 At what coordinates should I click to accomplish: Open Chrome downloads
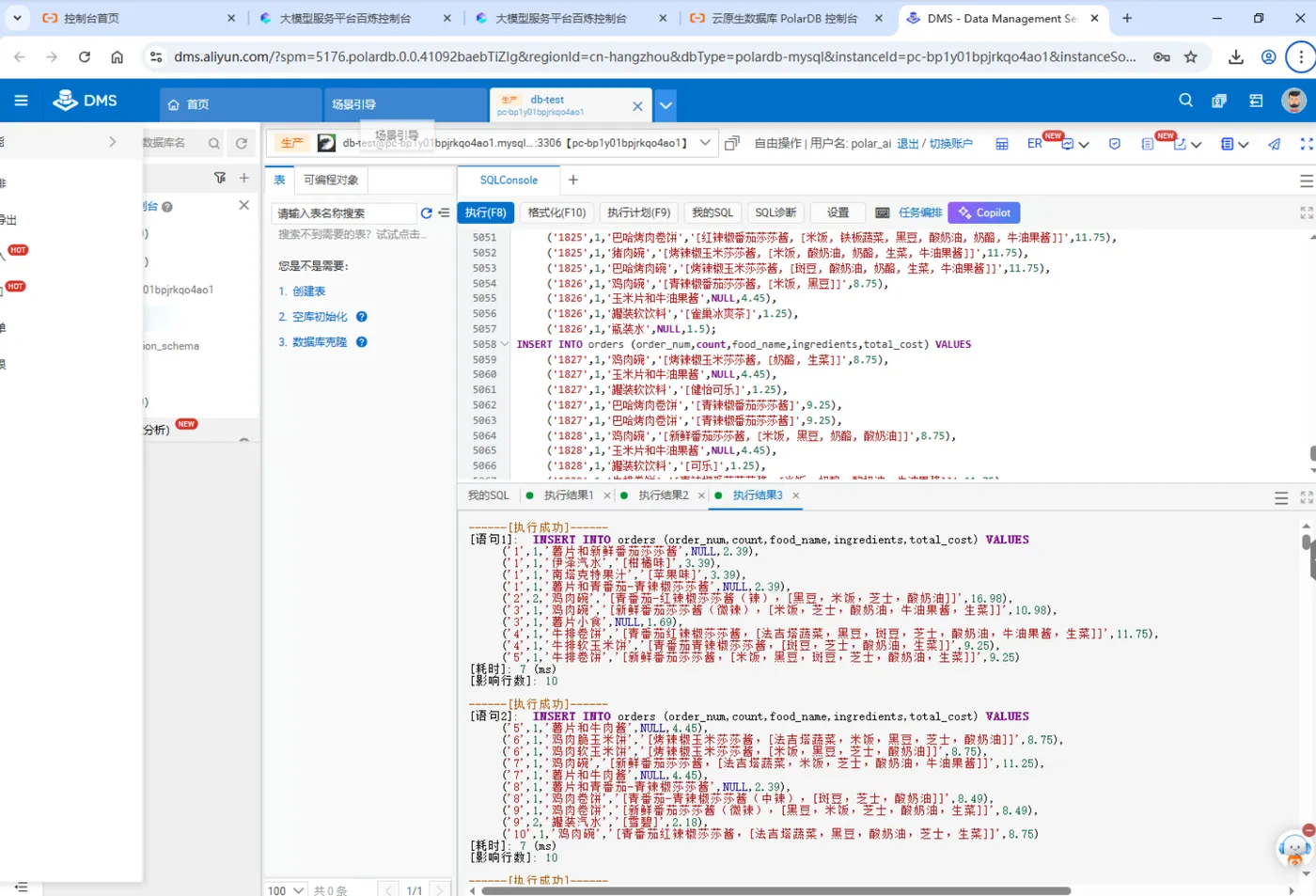(x=1236, y=57)
